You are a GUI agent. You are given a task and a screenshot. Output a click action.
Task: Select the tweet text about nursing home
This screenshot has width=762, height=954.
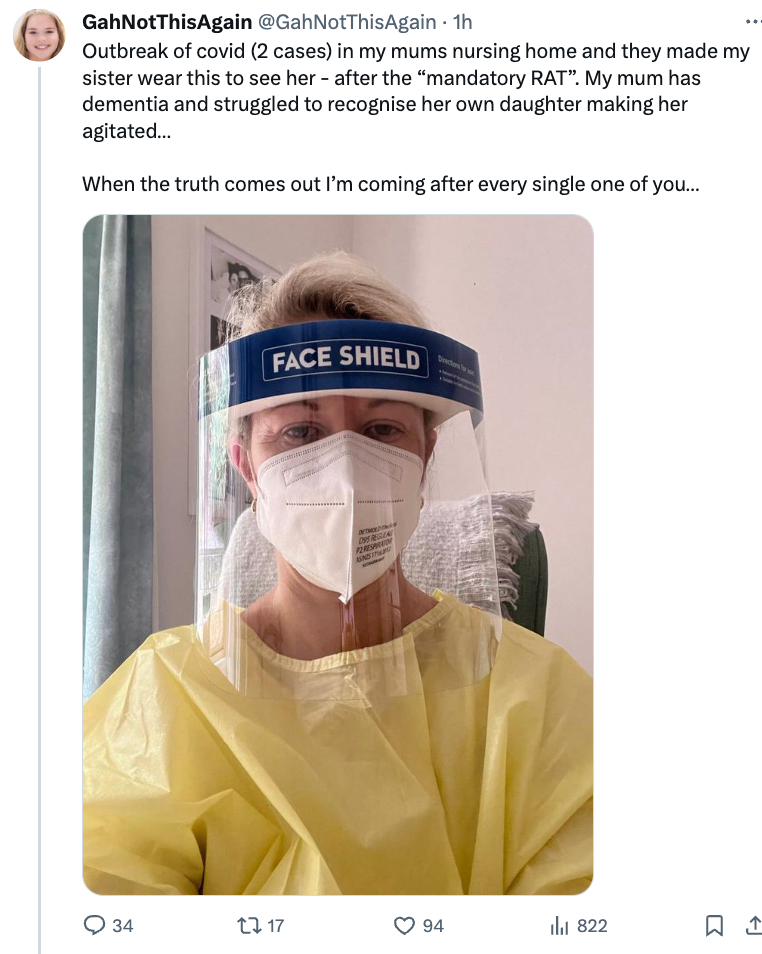[416, 91]
